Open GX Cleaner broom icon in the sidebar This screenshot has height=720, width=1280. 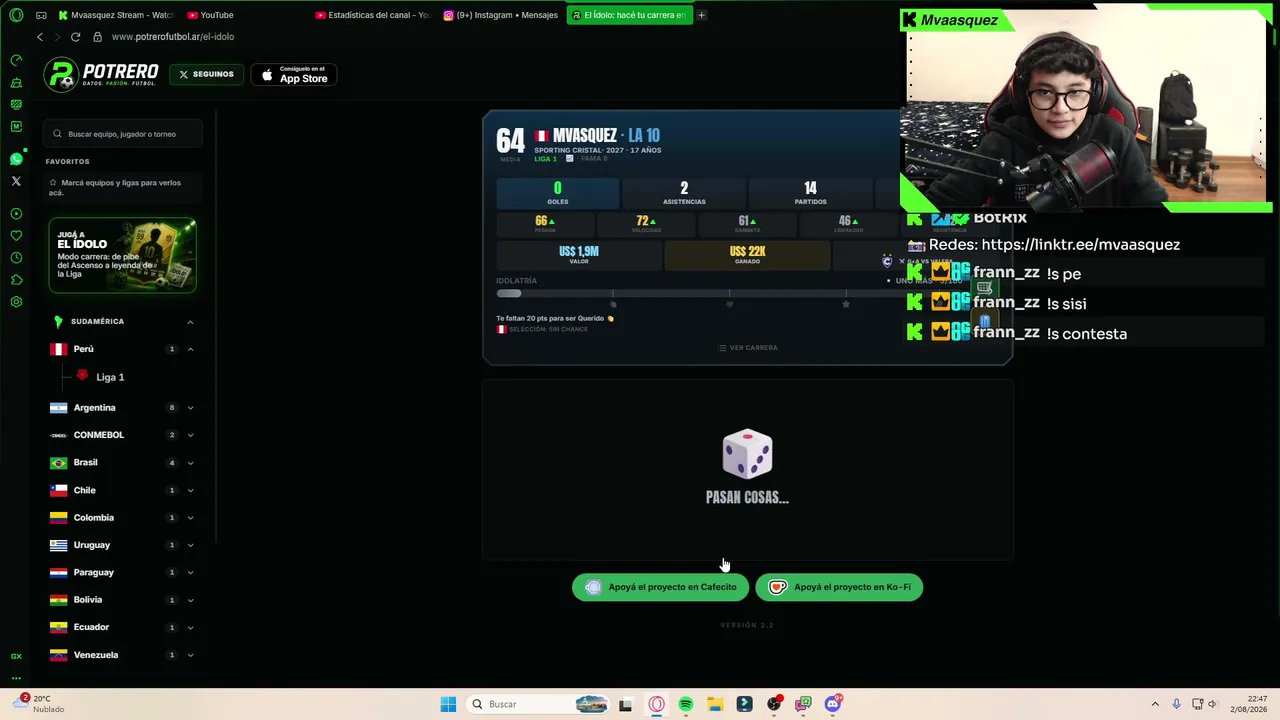(x=16, y=82)
